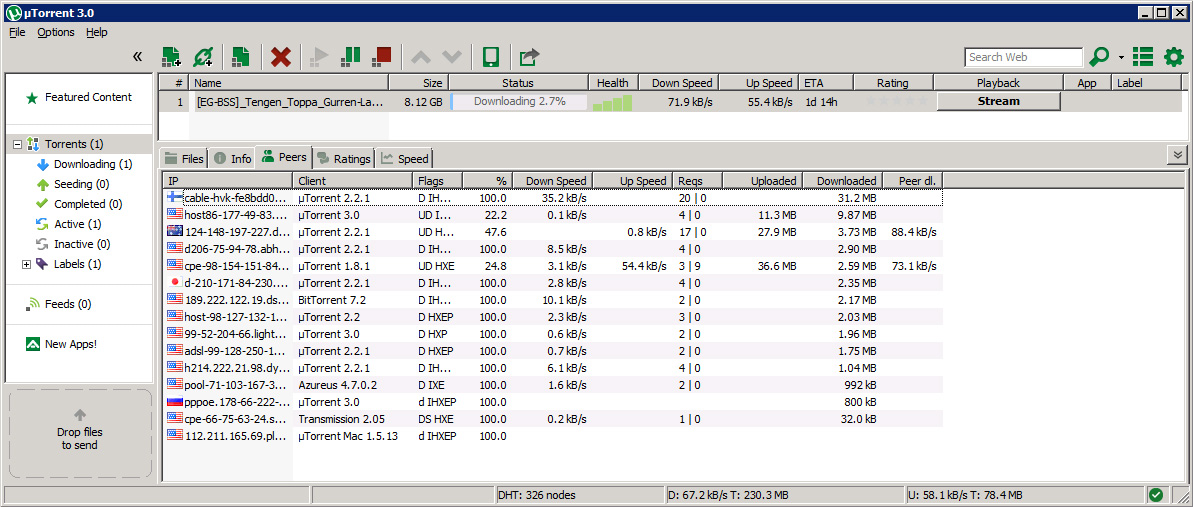Collapse the detail pane with double-arrow button
Screen dimensions: 1193x507
pos(1178,155)
